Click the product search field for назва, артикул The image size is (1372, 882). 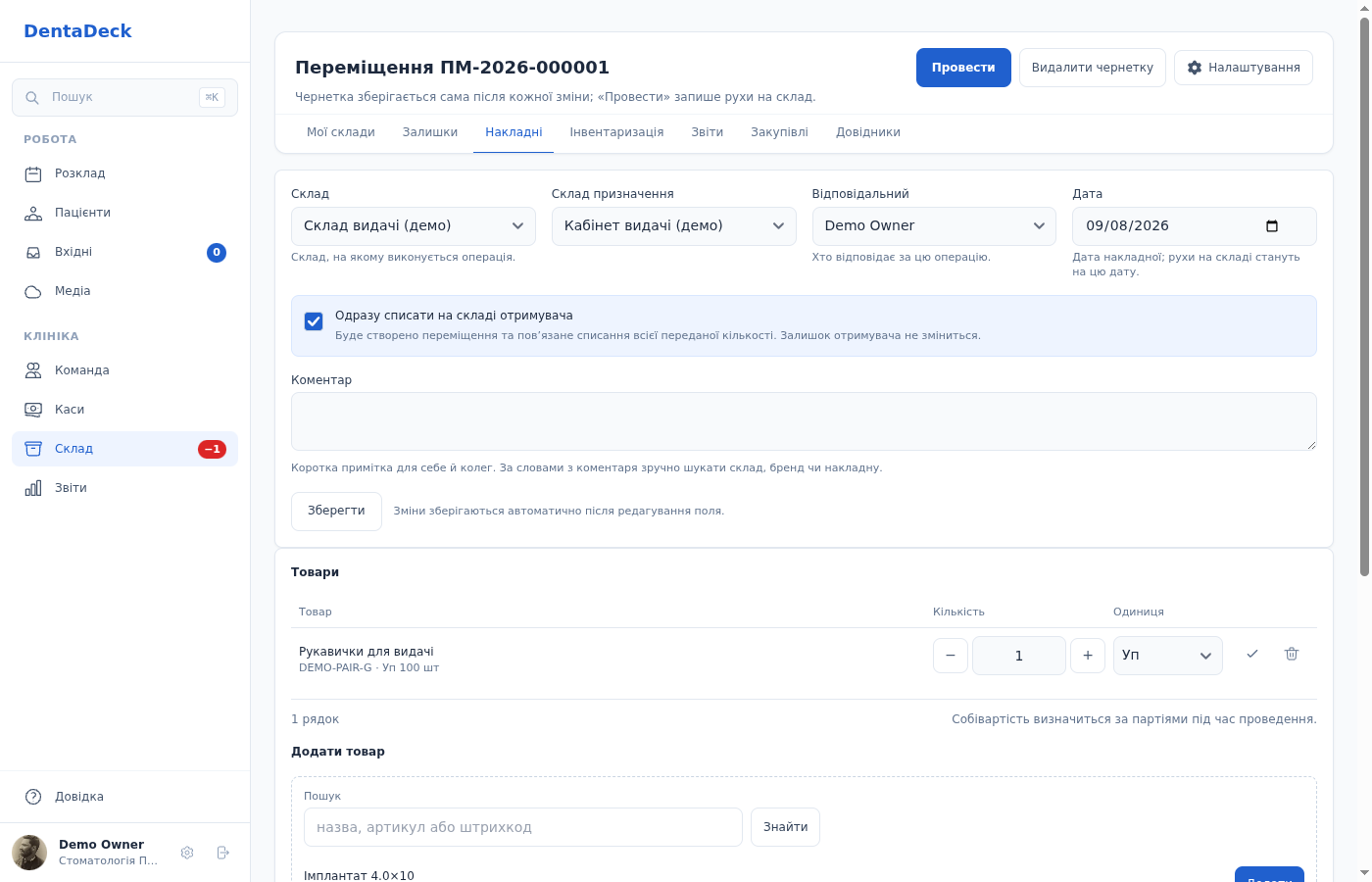click(523, 827)
